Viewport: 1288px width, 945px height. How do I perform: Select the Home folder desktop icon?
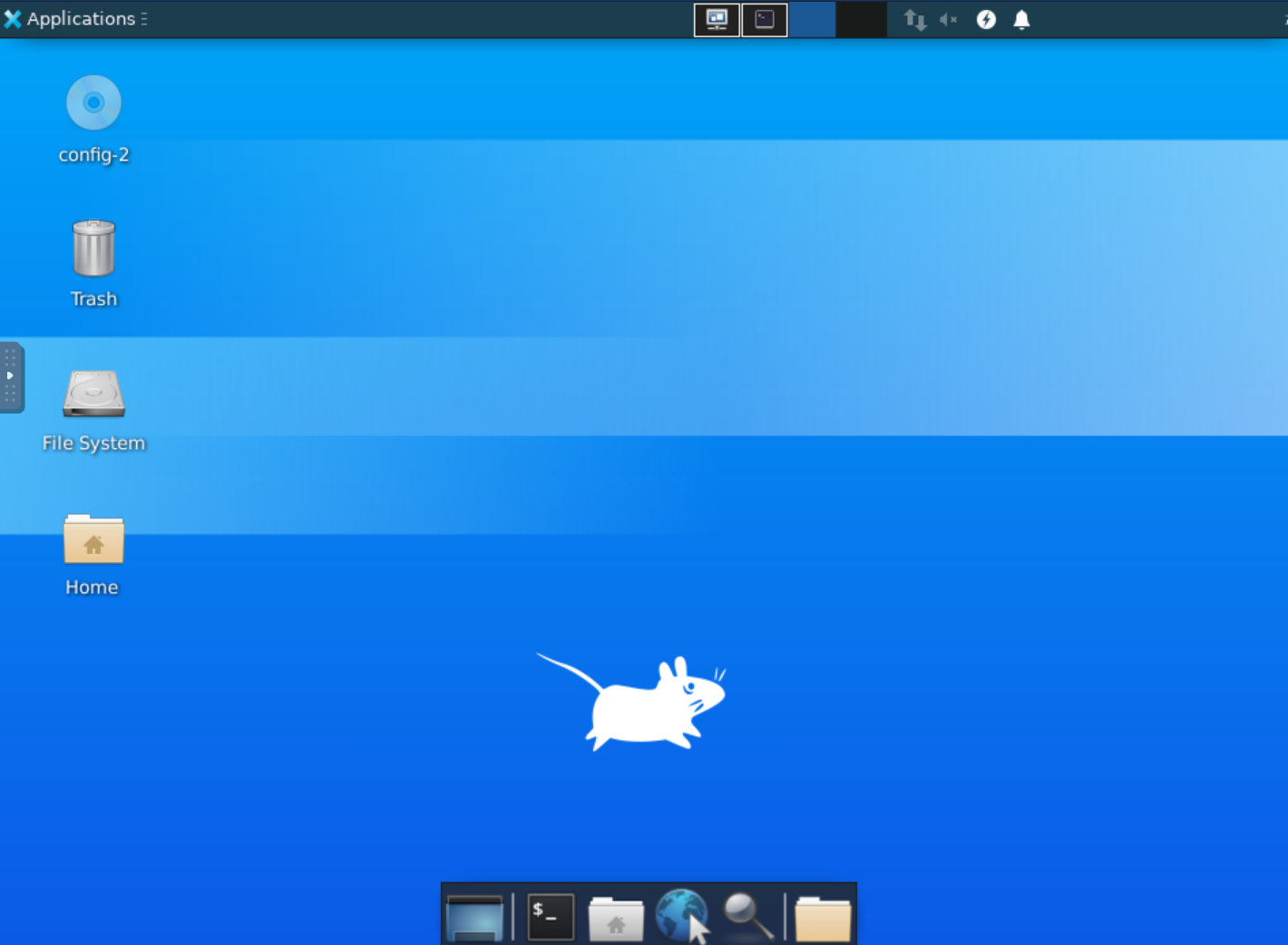93,539
